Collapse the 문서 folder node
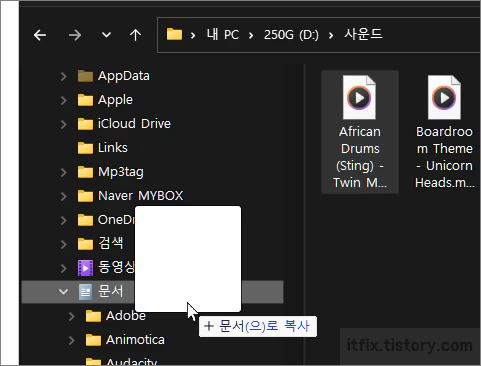 tap(63, 292)
